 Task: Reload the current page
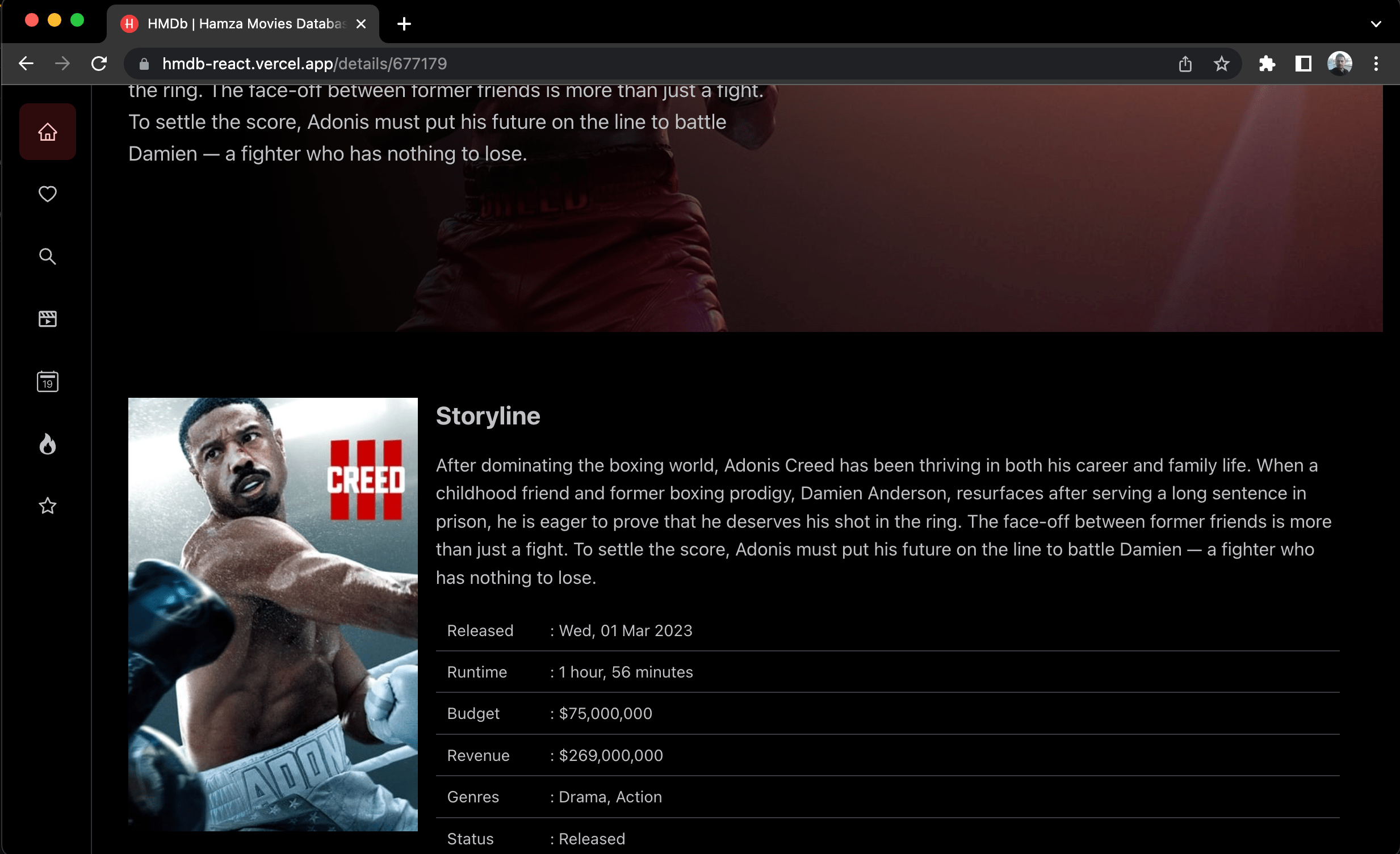pyautogui.click(x=99, y=64)
